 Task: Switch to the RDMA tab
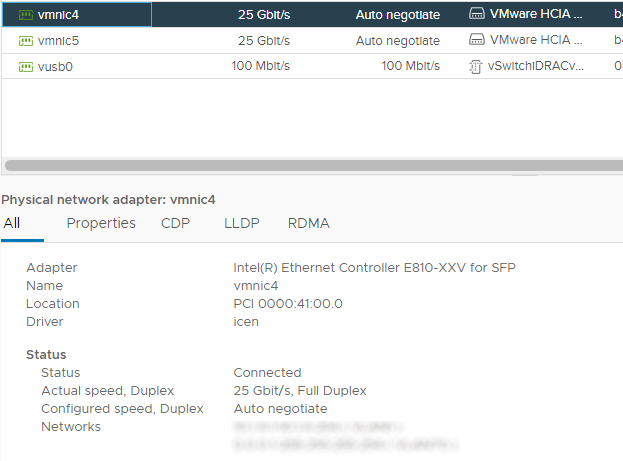pos(309,223)
